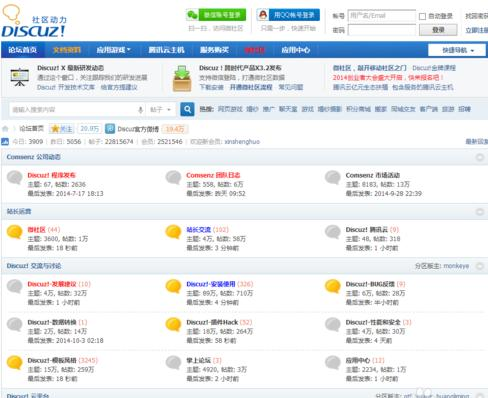Viewport: 488px width, 398px height.
Task: Click the green download box icon
Action: pyautogui.click(x=182, y=79)
